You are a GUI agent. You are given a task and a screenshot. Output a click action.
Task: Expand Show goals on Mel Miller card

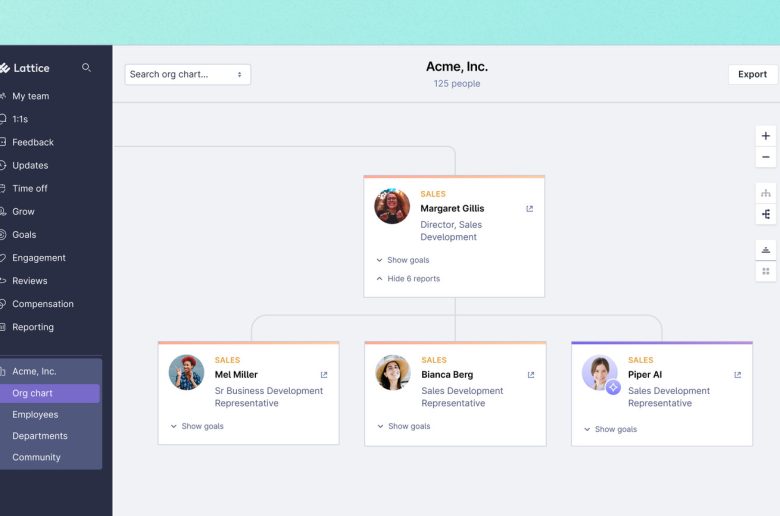[x=197, y=426]
